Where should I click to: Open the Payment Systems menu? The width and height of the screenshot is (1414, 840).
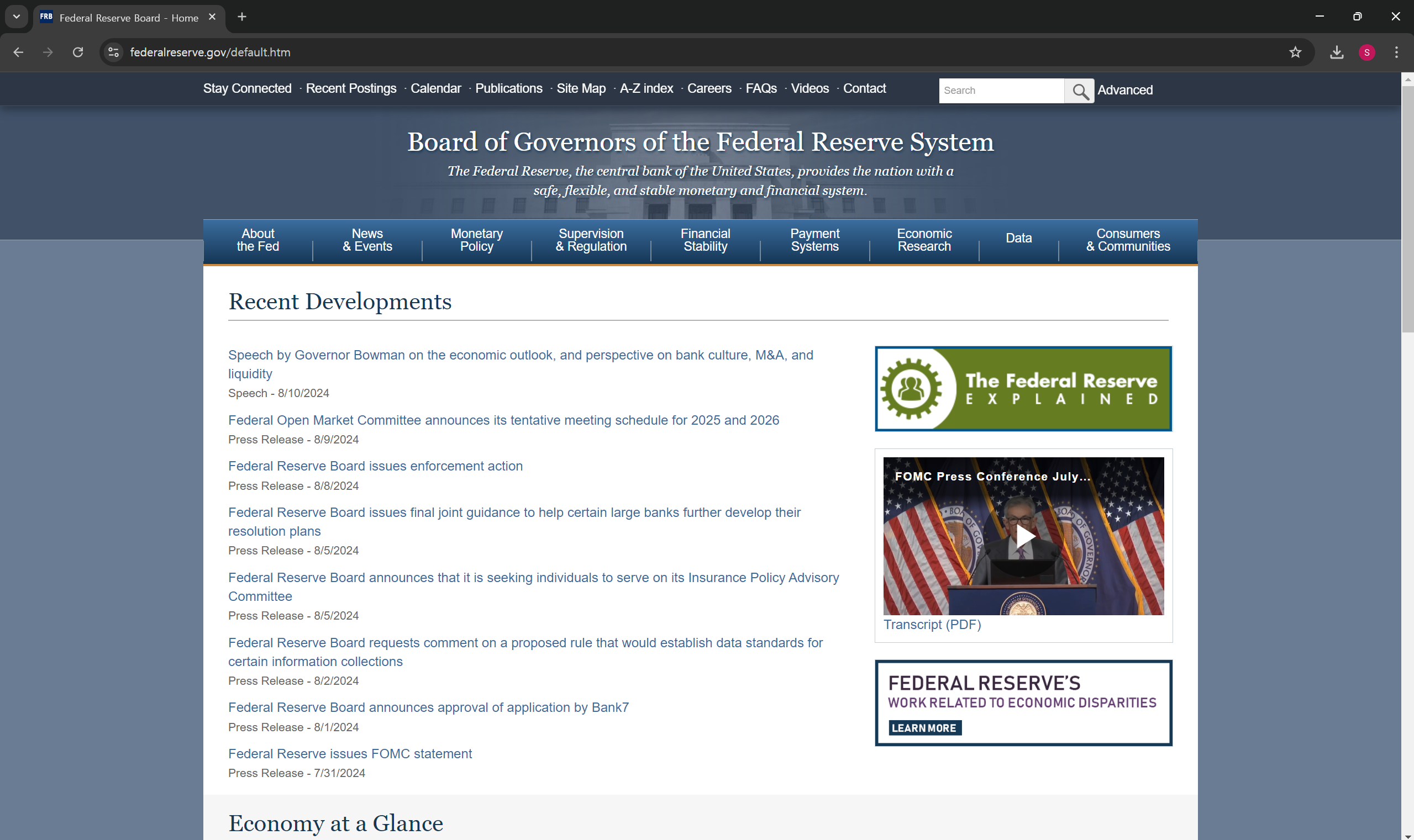(x=814, y=241)
